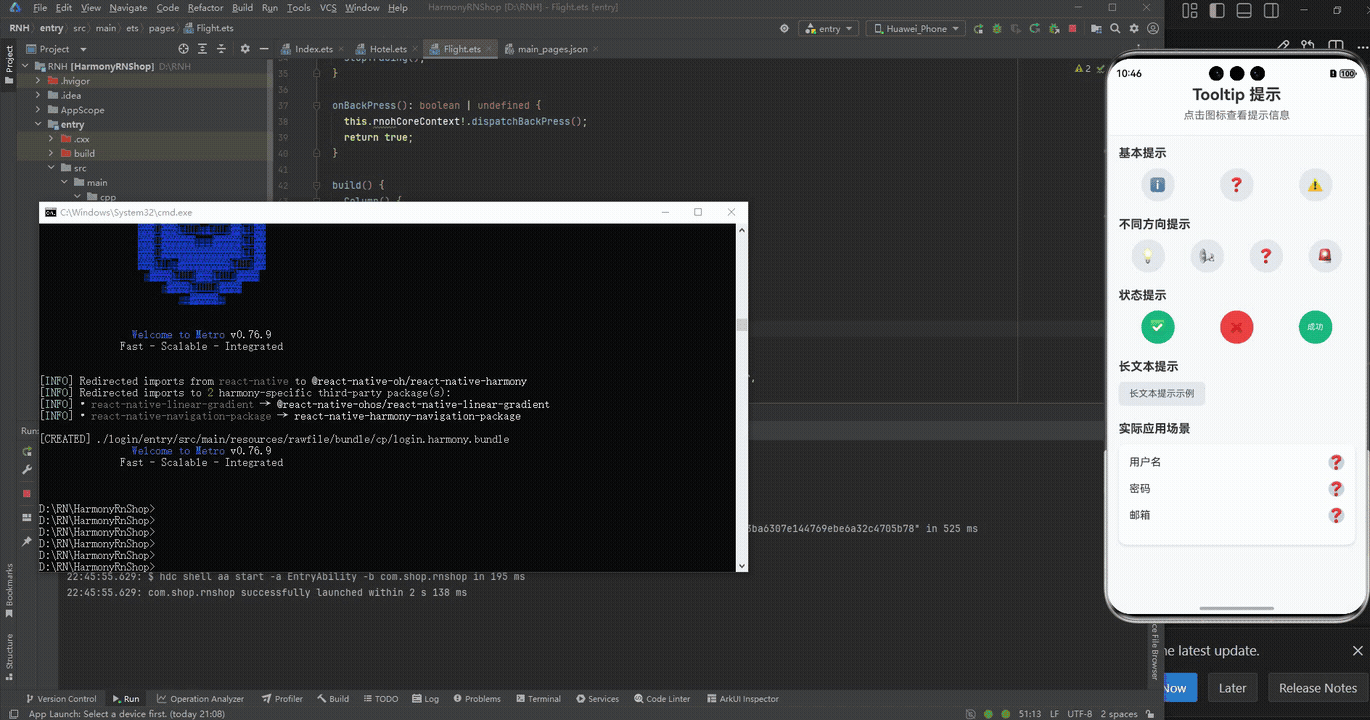The width and height of the screenshot is (1370, 720).
Task: Expand the AppScope folder
Action: point(39,110)
